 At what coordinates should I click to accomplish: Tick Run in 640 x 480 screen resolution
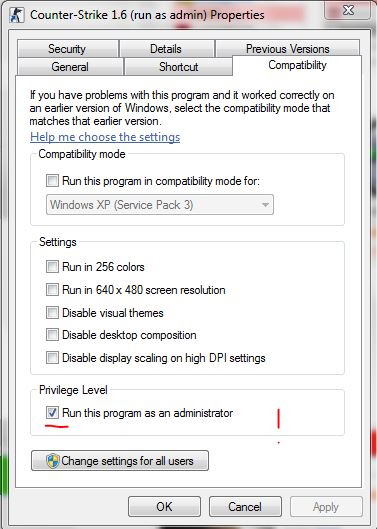(52, 289)
